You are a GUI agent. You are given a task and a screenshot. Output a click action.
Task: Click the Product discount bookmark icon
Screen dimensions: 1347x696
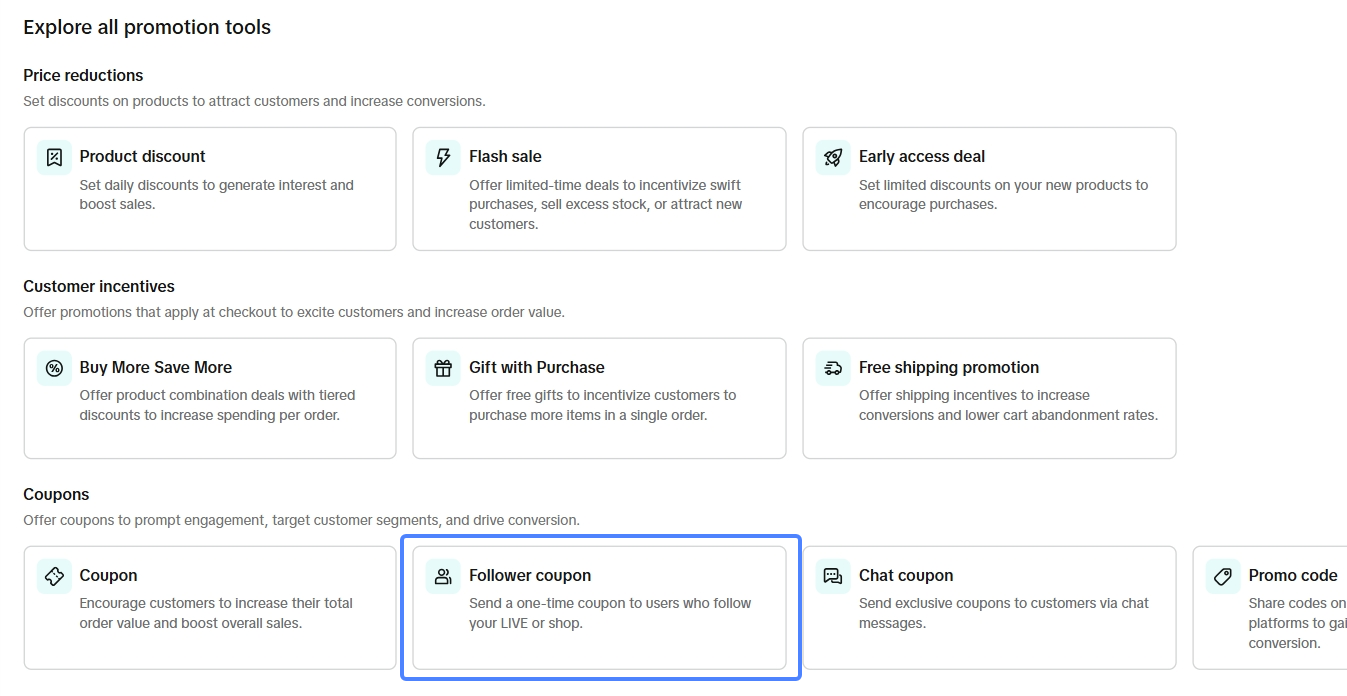[x=54, y=157]
